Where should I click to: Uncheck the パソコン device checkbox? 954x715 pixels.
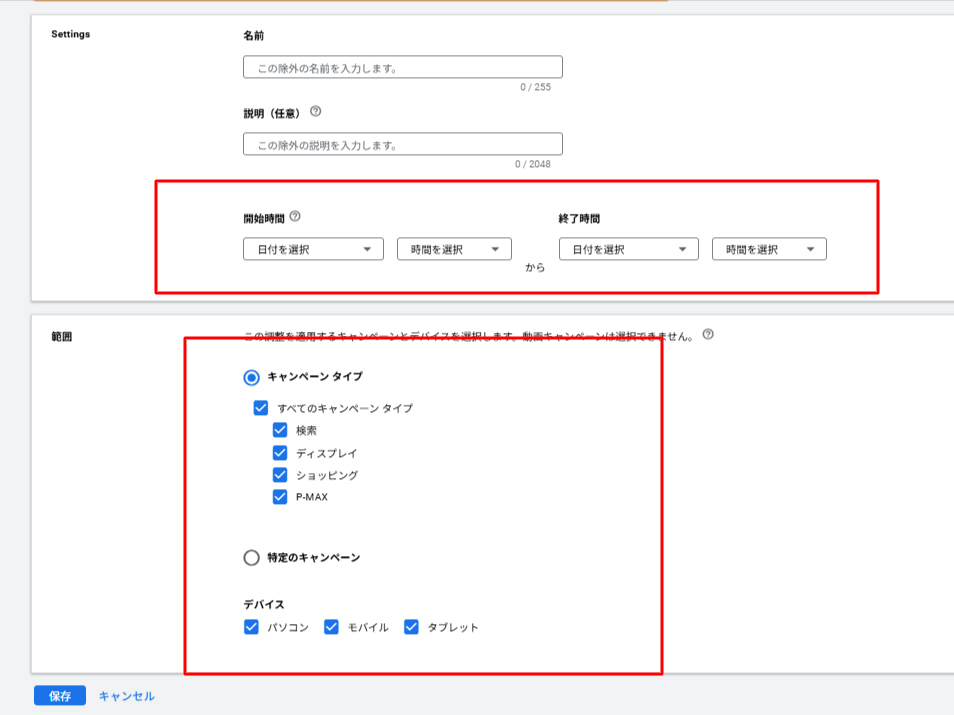tap(252, 627)
